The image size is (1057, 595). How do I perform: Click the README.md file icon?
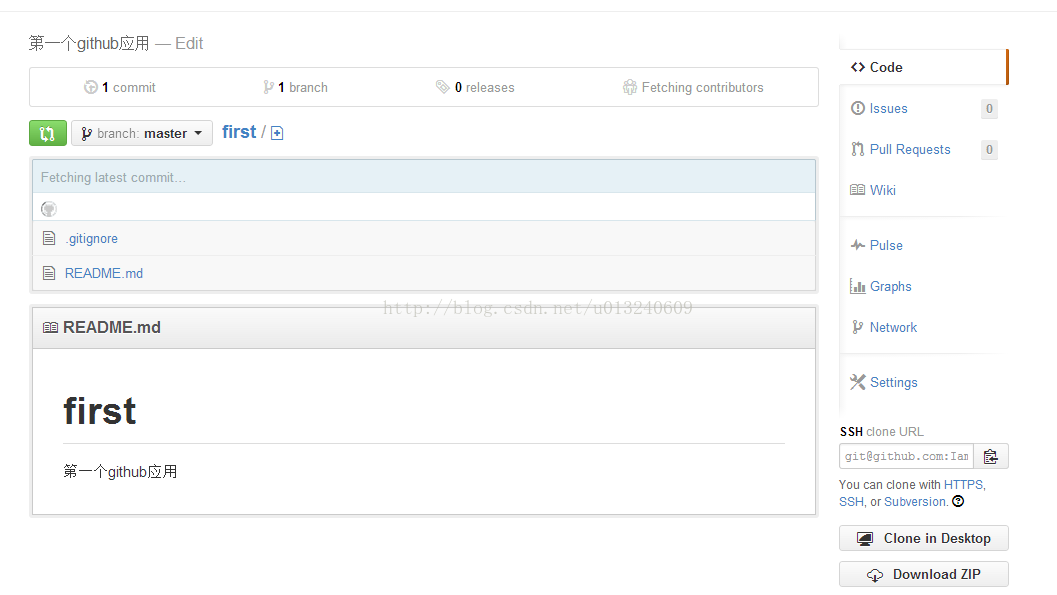click(49, 273)
